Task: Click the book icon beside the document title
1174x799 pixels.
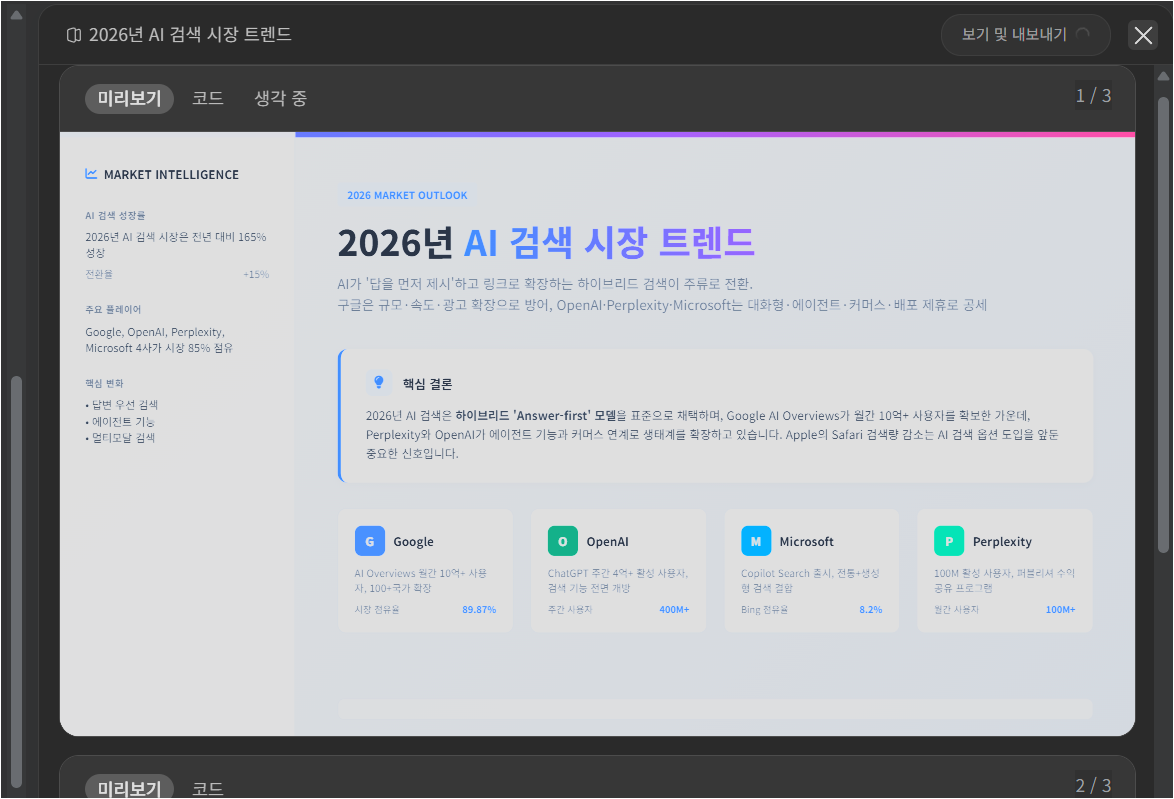Action: pos(73,35)
